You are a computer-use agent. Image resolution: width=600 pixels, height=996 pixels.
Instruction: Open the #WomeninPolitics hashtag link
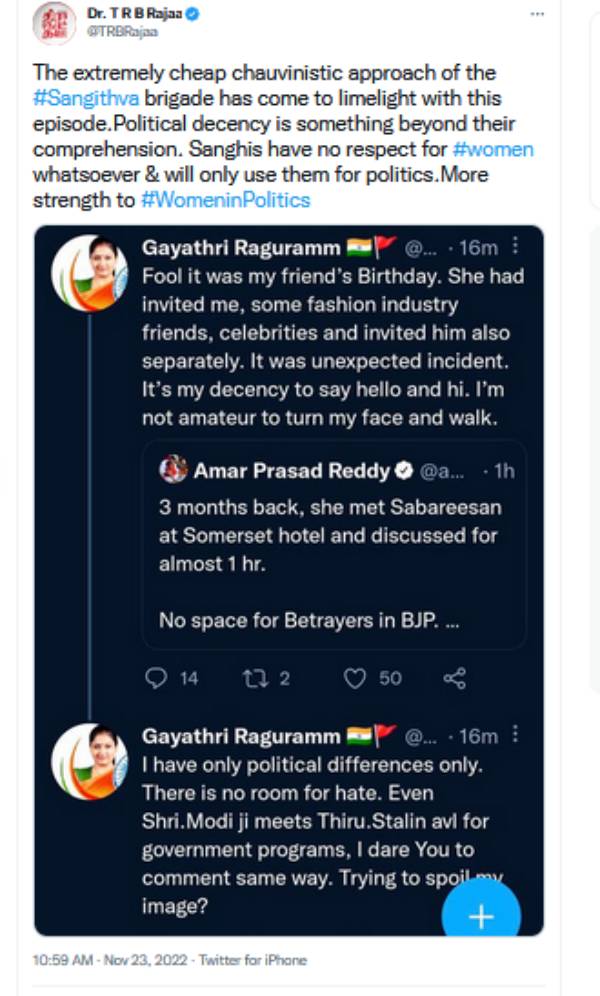[x=225, y=200]
